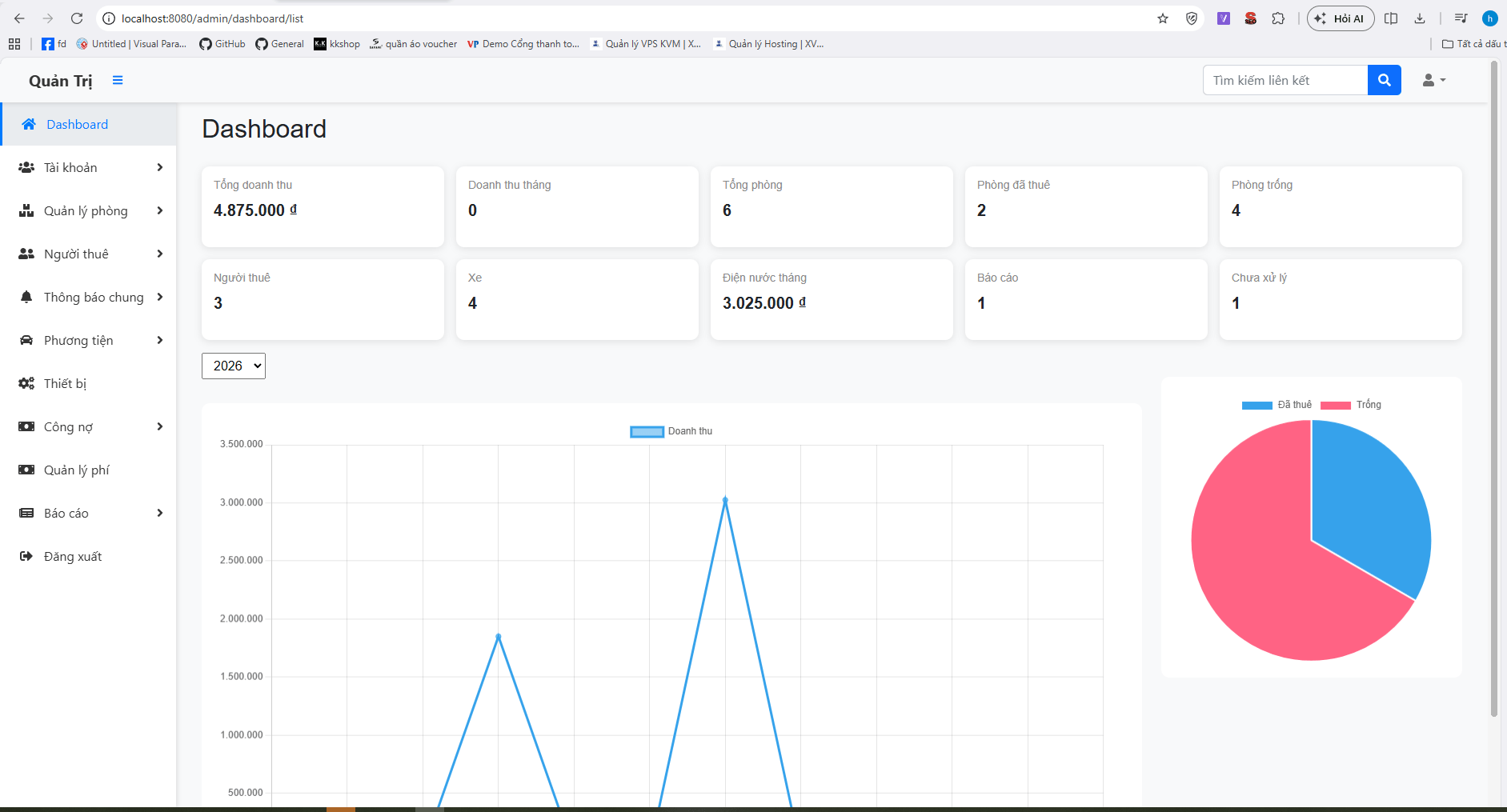The width and height of the screenshot is (1507, 812).
Task: Click in the Tìm kiếm liên kết field
Action: (1285, 80)
